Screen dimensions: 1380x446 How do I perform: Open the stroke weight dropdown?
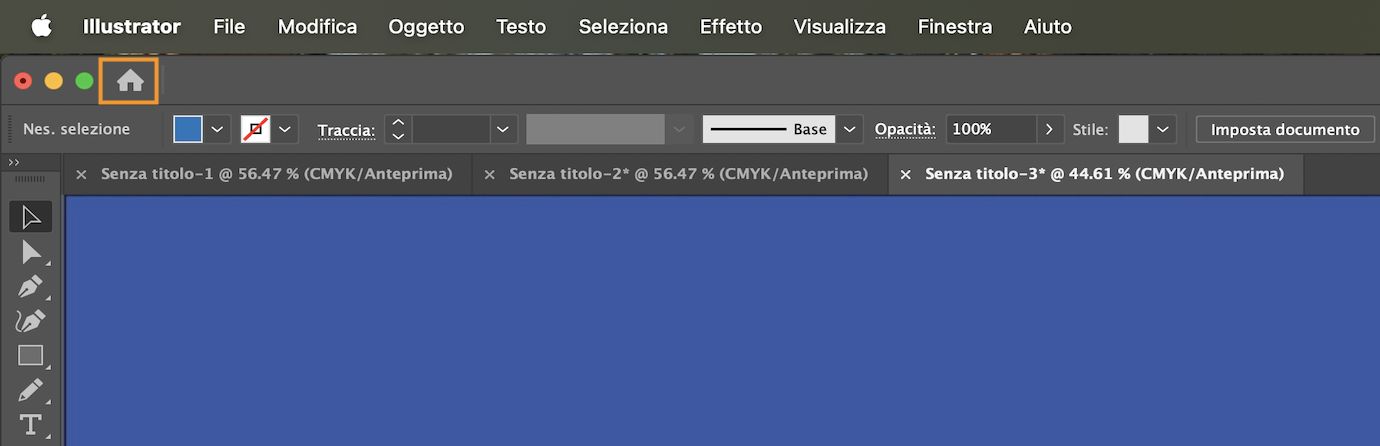503,129
